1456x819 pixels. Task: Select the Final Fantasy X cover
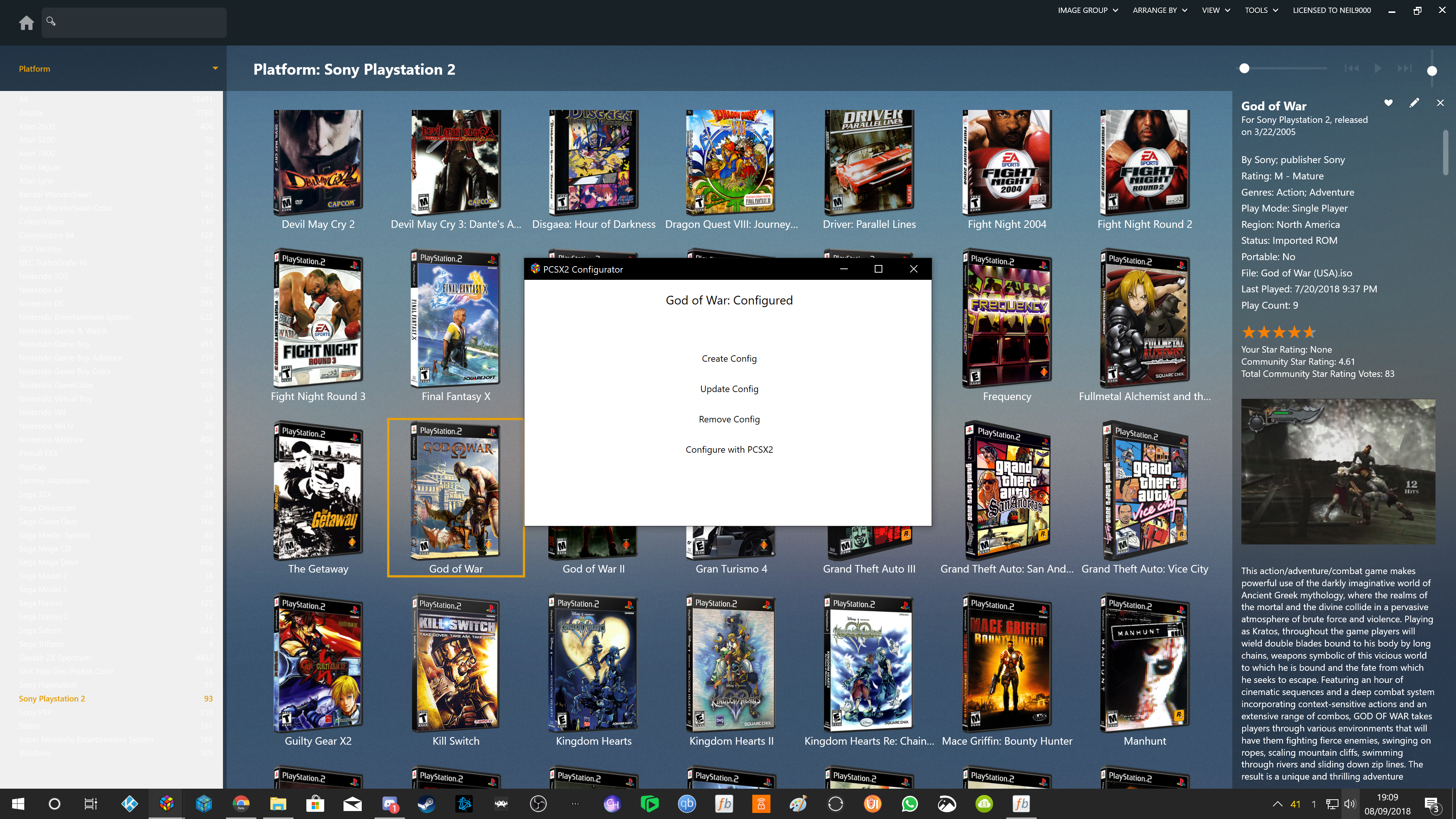pyautogui.click(x=455, y=319)
